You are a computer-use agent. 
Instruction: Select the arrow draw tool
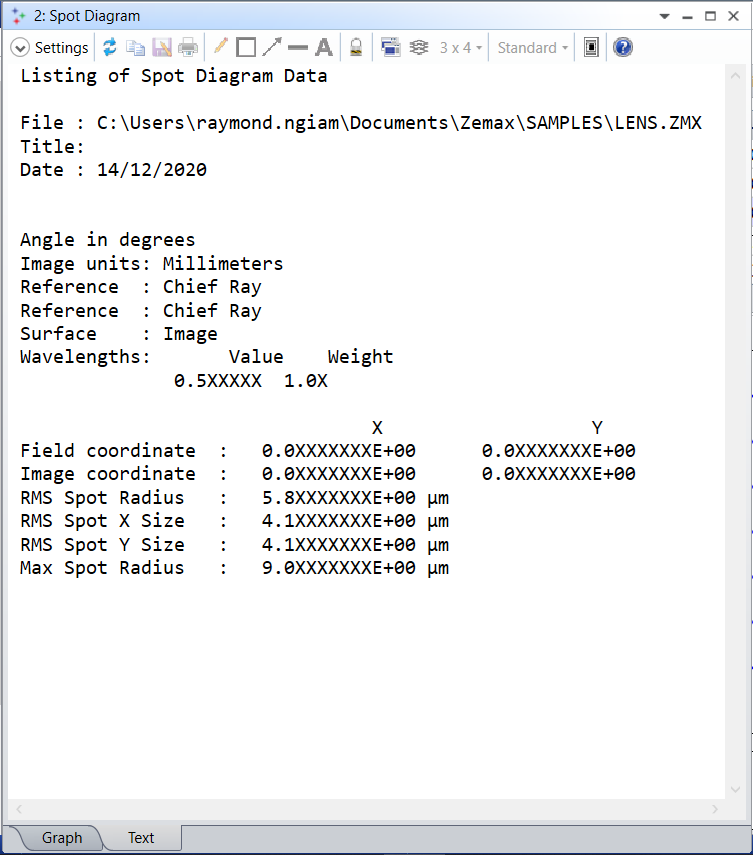(x=272, y=48)
